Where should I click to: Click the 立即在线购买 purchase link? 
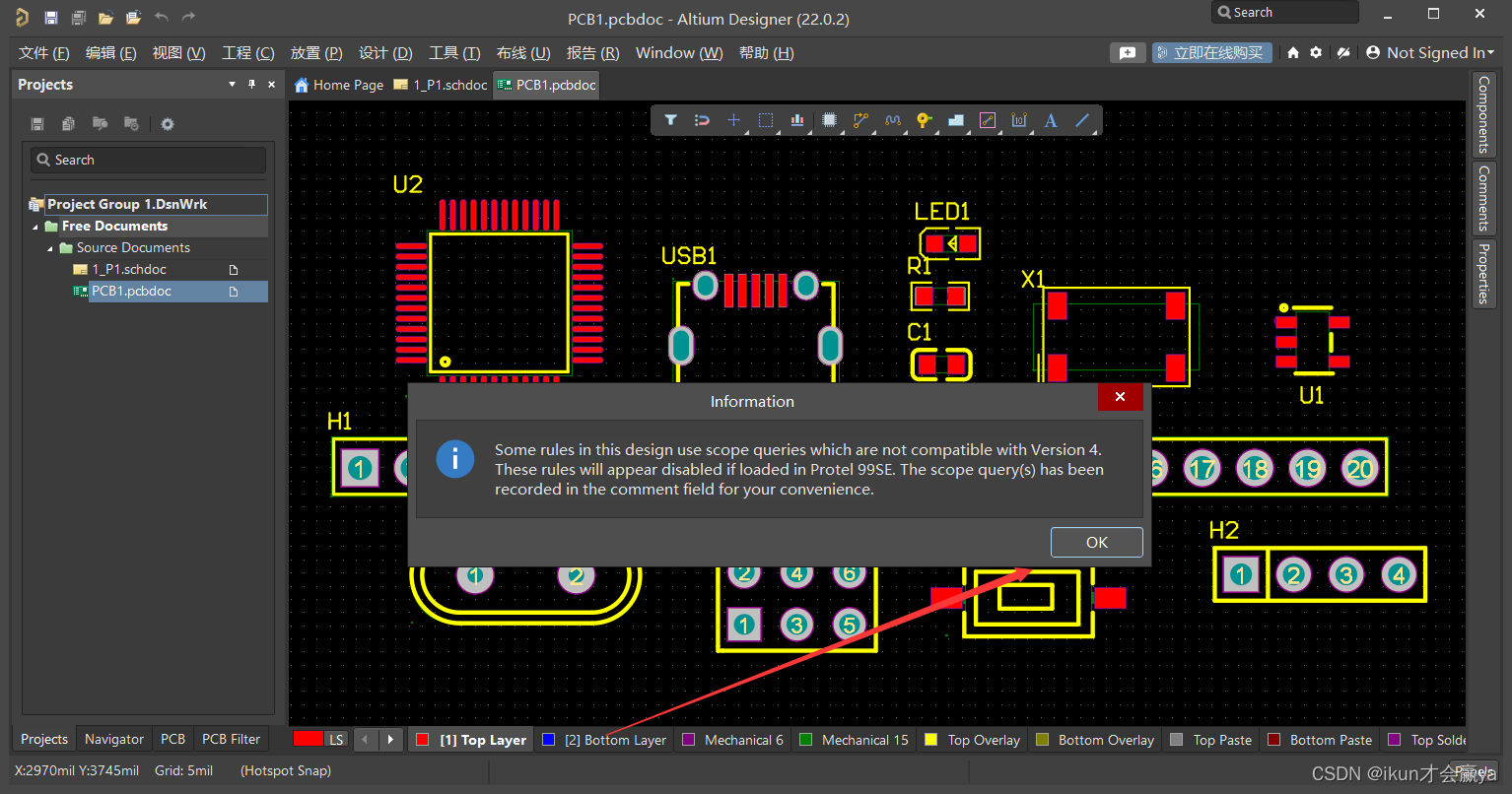1211,52
